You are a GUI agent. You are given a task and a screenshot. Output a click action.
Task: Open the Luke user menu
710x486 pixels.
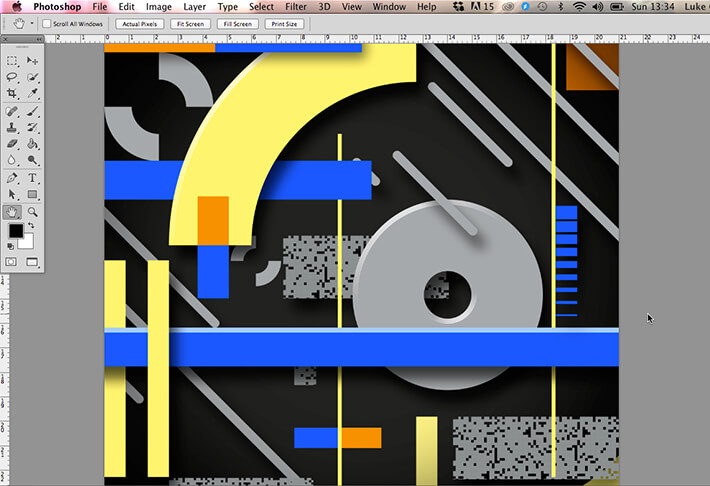click(696, 7)
